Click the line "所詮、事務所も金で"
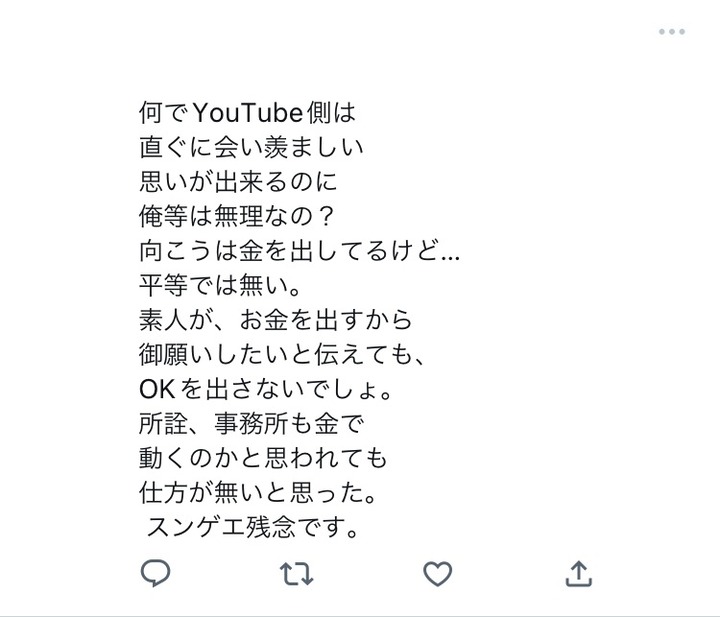The width and height of the screenshot is (720, 617). (x=251, y=423)
